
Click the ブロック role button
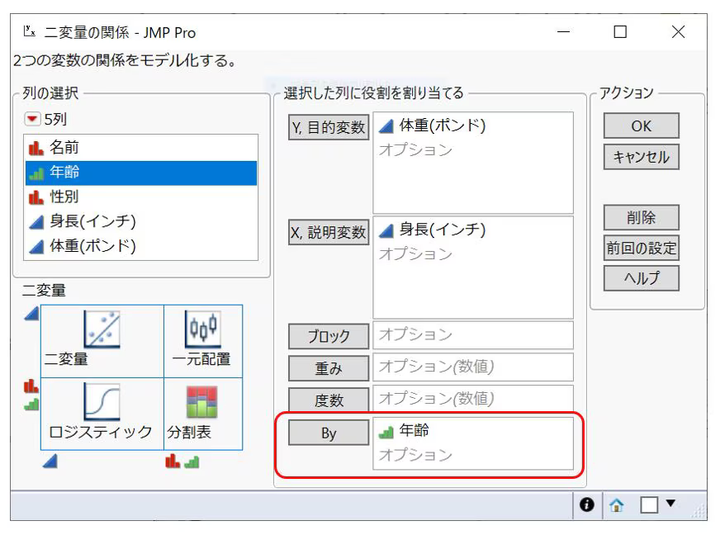click(x=329, y=337)
